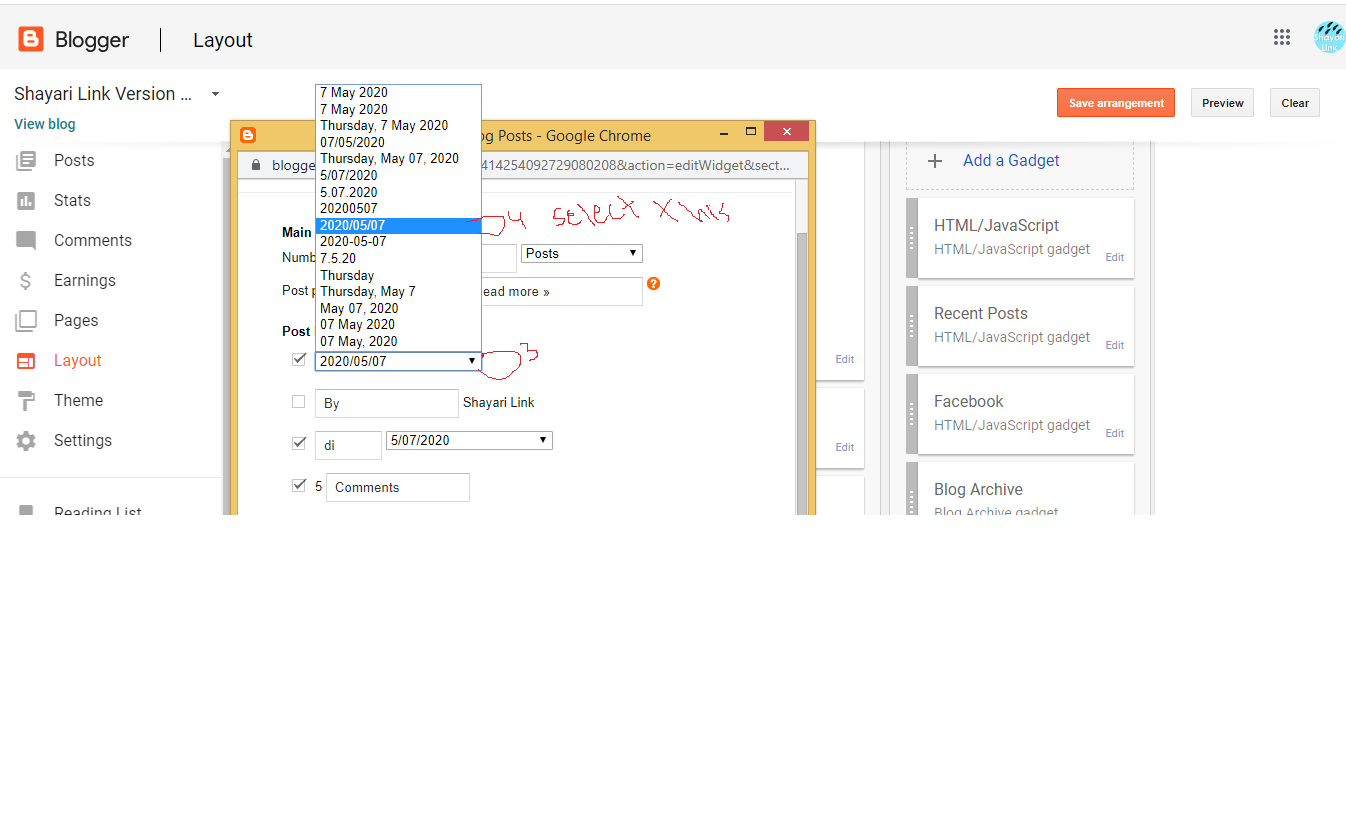Enable the By author checkbox

tap(298, 402)
